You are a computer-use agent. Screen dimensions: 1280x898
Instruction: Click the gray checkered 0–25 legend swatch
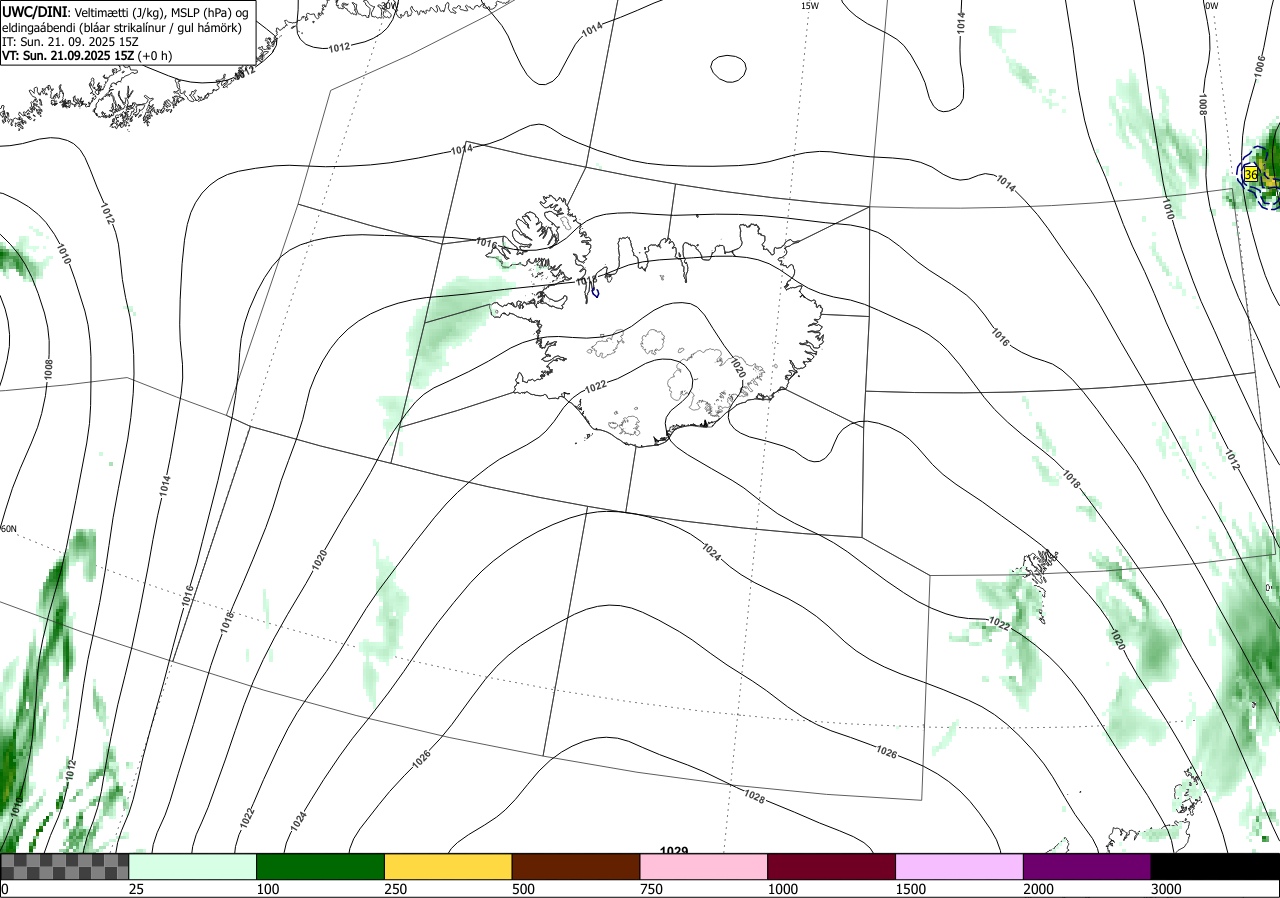coord(65,866)
